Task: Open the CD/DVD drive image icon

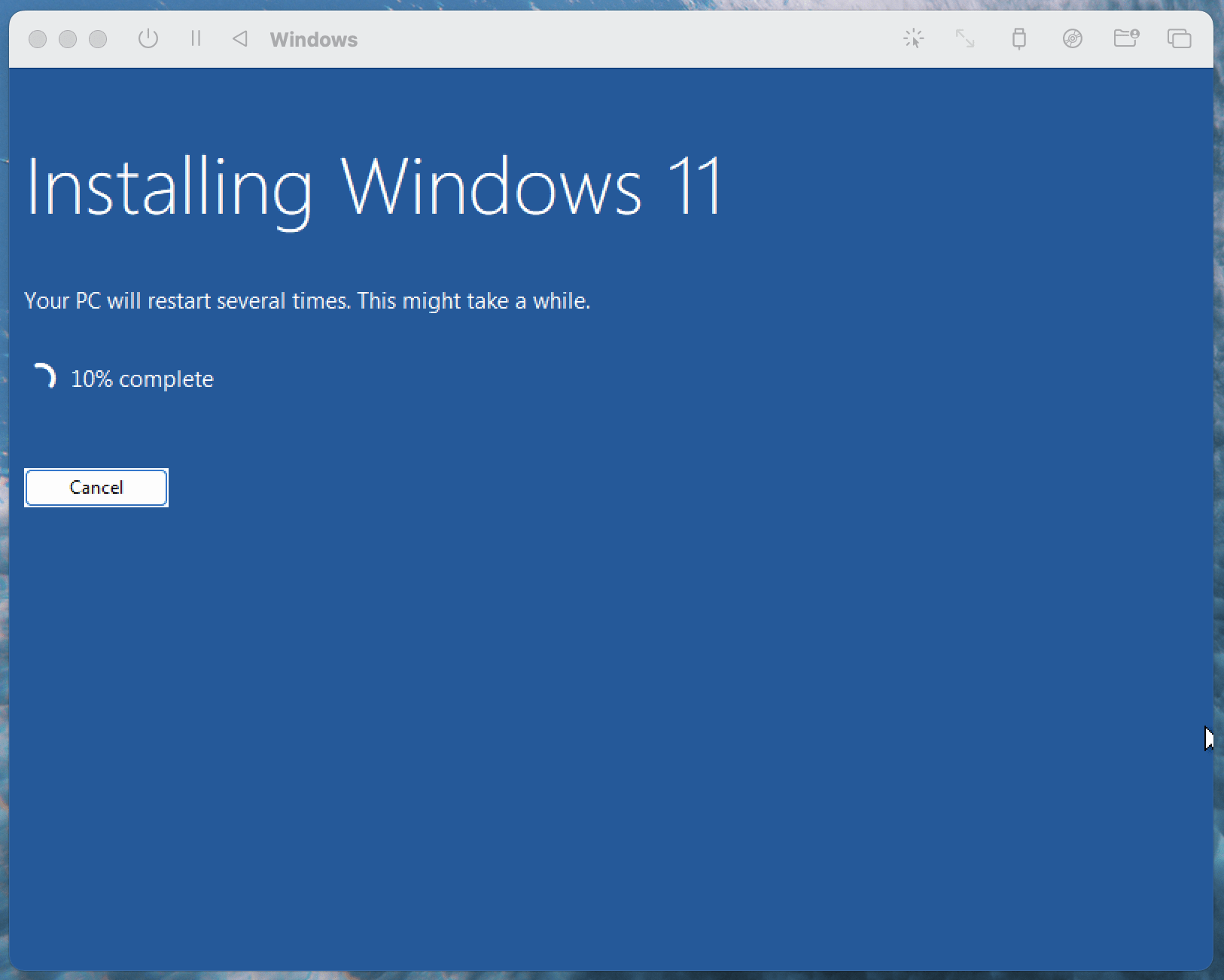Action: click(x=1073, y=38)
